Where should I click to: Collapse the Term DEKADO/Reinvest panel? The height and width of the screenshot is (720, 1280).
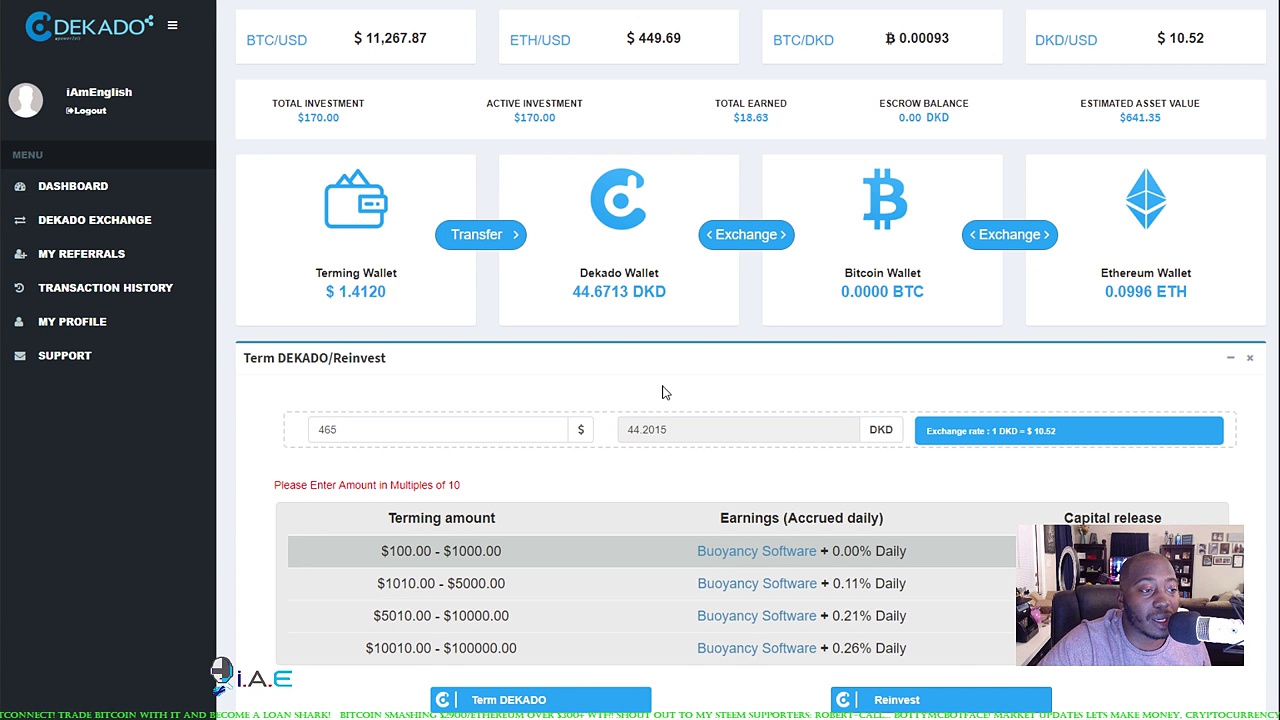(x=1230, y=358)
